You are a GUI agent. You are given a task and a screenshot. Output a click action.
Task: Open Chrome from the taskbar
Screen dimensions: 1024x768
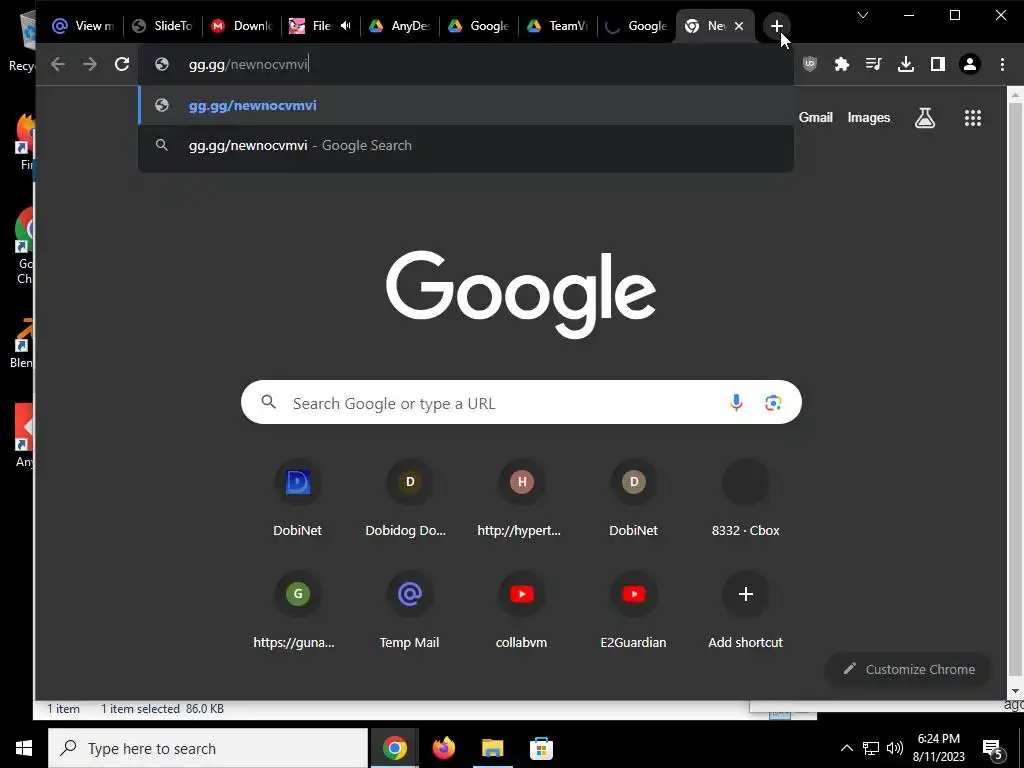point(394,748)
